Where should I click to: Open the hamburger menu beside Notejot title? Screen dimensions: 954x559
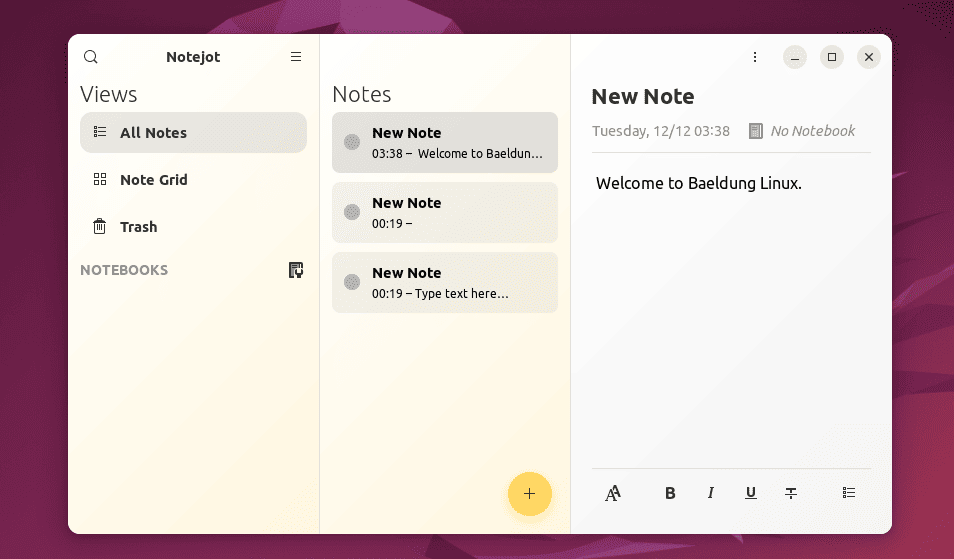point(296,57)
